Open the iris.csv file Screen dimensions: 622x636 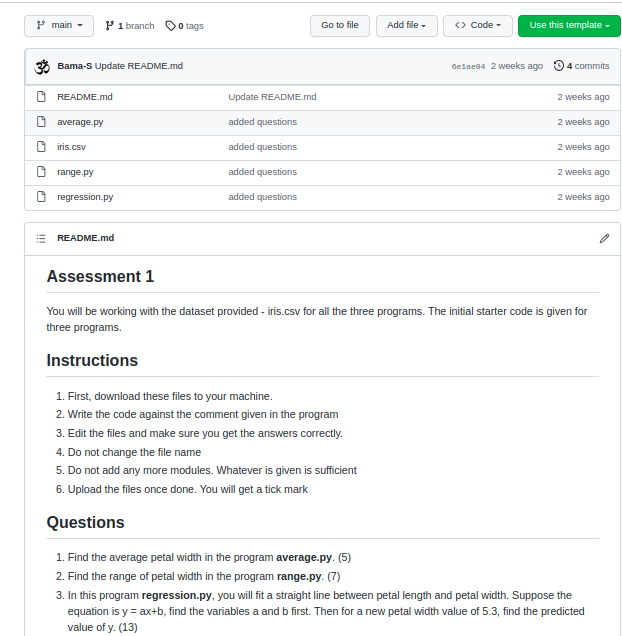click(x=71, y=147)
